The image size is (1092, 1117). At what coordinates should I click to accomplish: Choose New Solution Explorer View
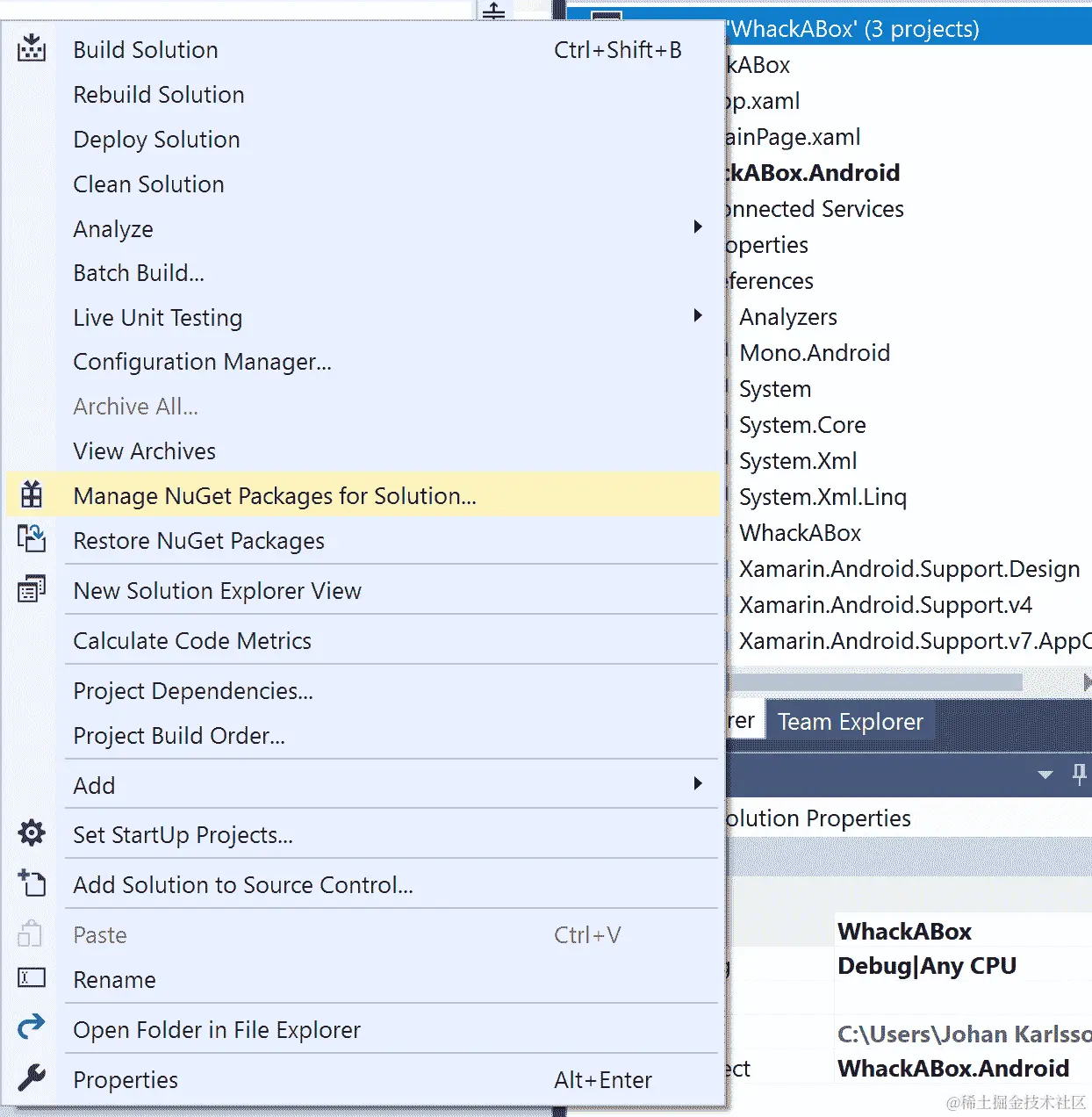point(363,591)
